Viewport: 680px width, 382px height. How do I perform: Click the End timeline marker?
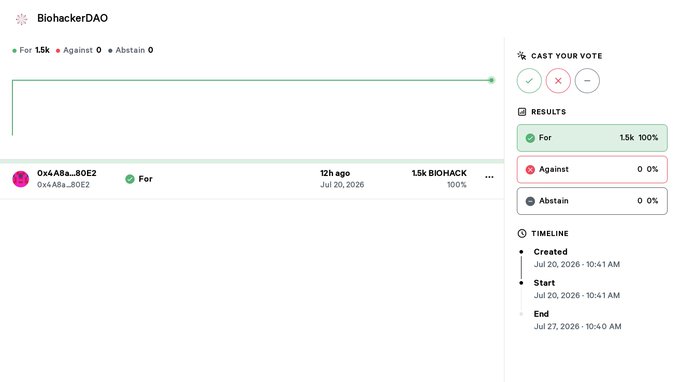pyautogui.click(x=521, y=314)
